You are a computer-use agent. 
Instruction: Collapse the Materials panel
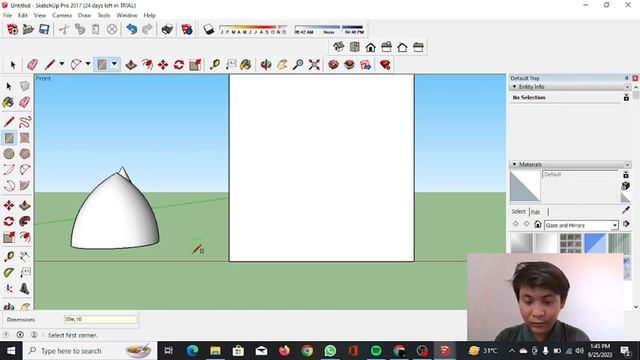pos(514,164)
